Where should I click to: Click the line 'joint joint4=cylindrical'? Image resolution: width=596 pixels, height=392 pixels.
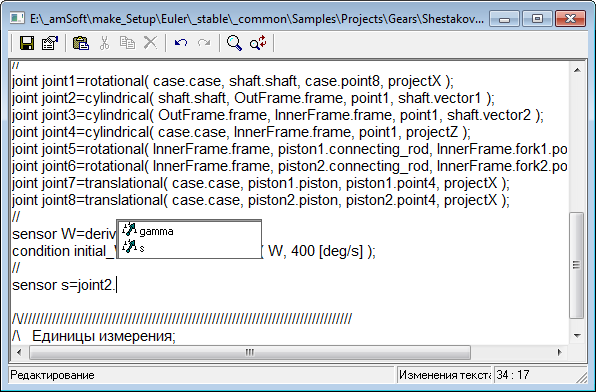tap(241, 132)
